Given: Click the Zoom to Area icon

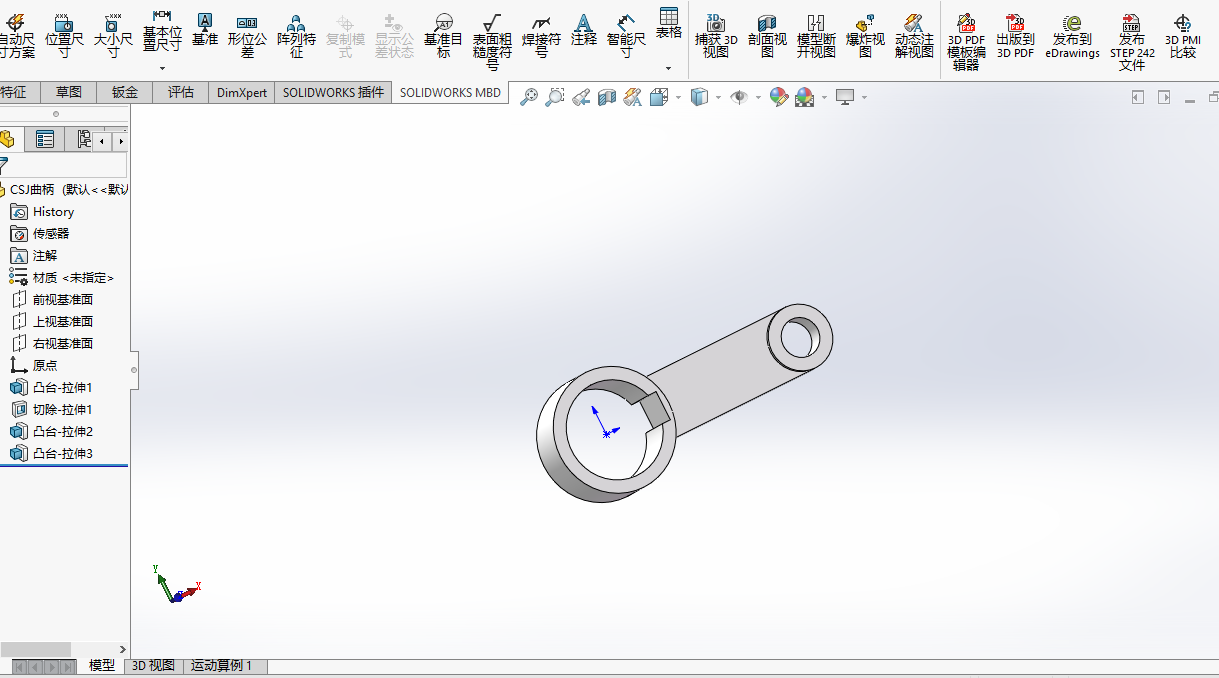Looking at the screenshot, I should pyautogui.click(x=555, y=97).
